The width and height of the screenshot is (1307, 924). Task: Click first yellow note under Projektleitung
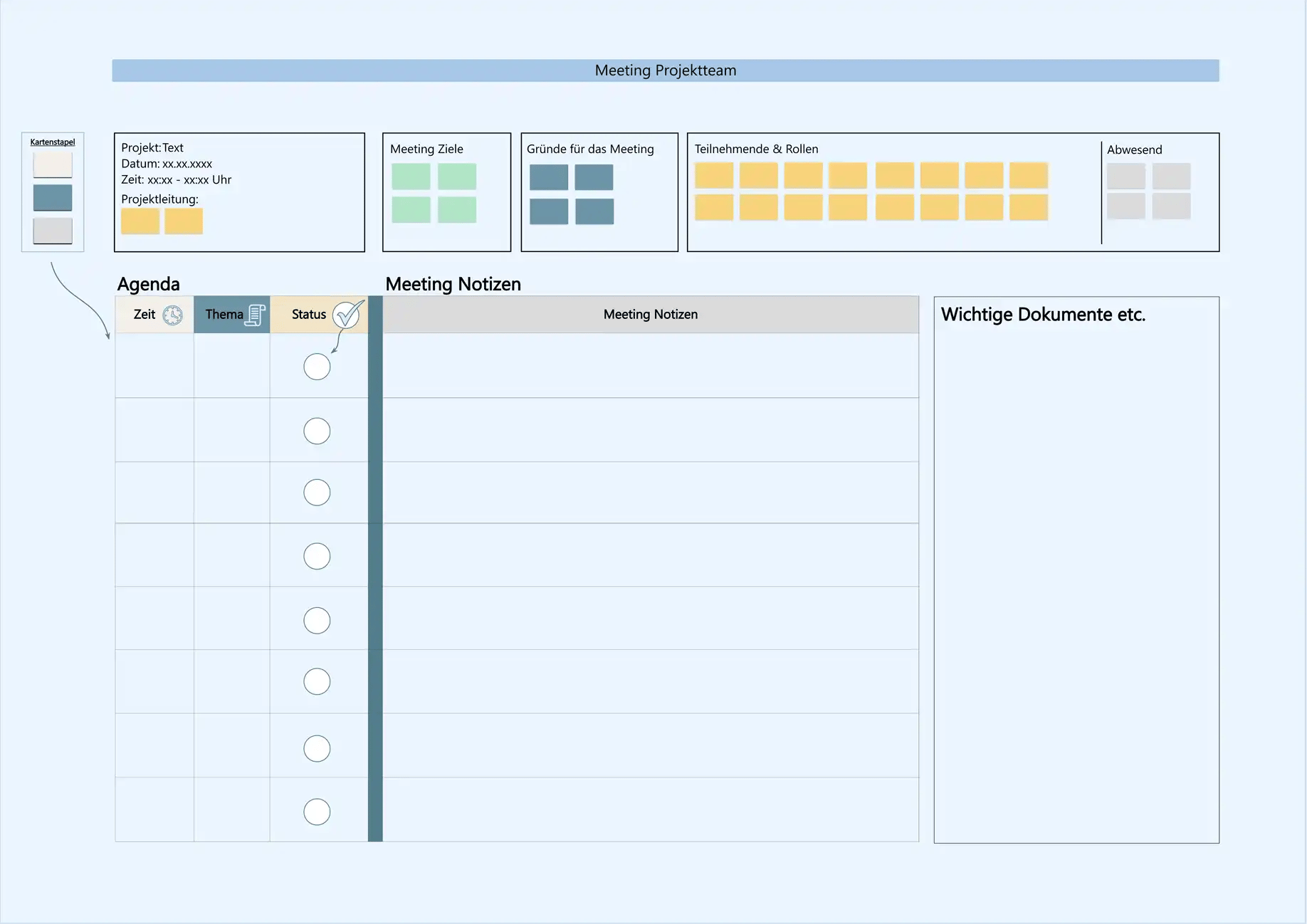click(x=140, y=221)
